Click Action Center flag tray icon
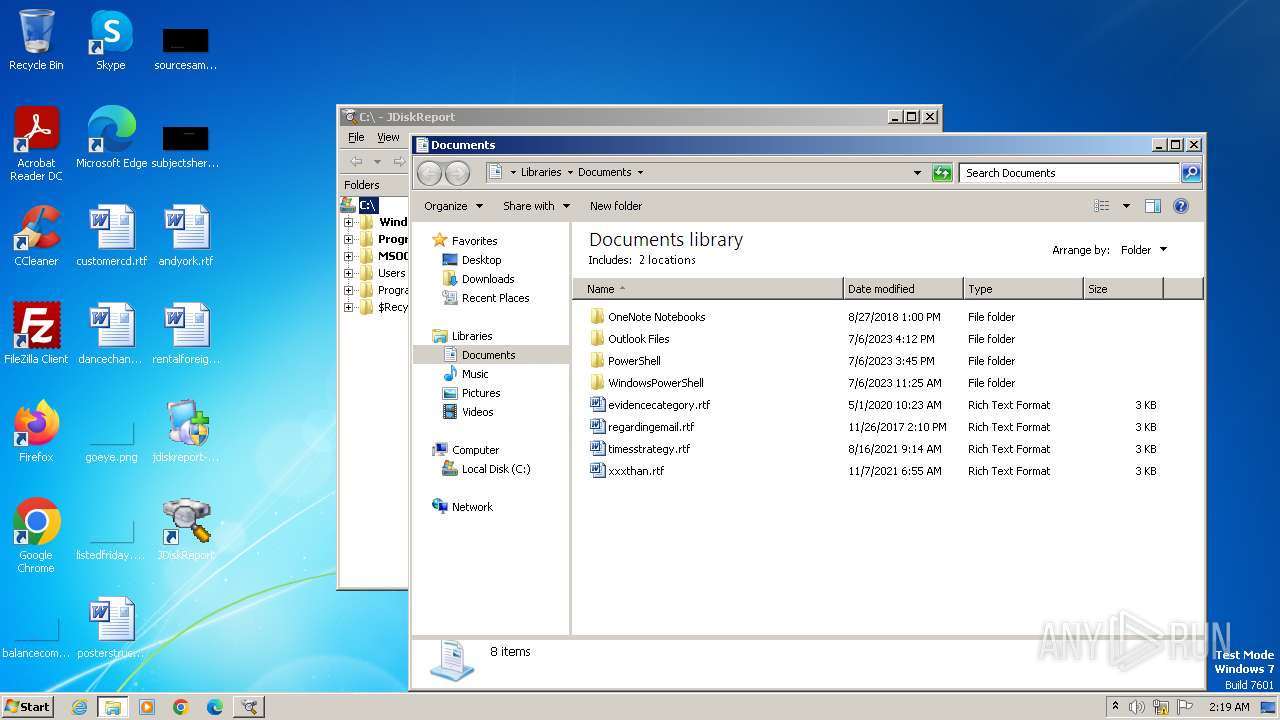 click(x=1185, y=707)
